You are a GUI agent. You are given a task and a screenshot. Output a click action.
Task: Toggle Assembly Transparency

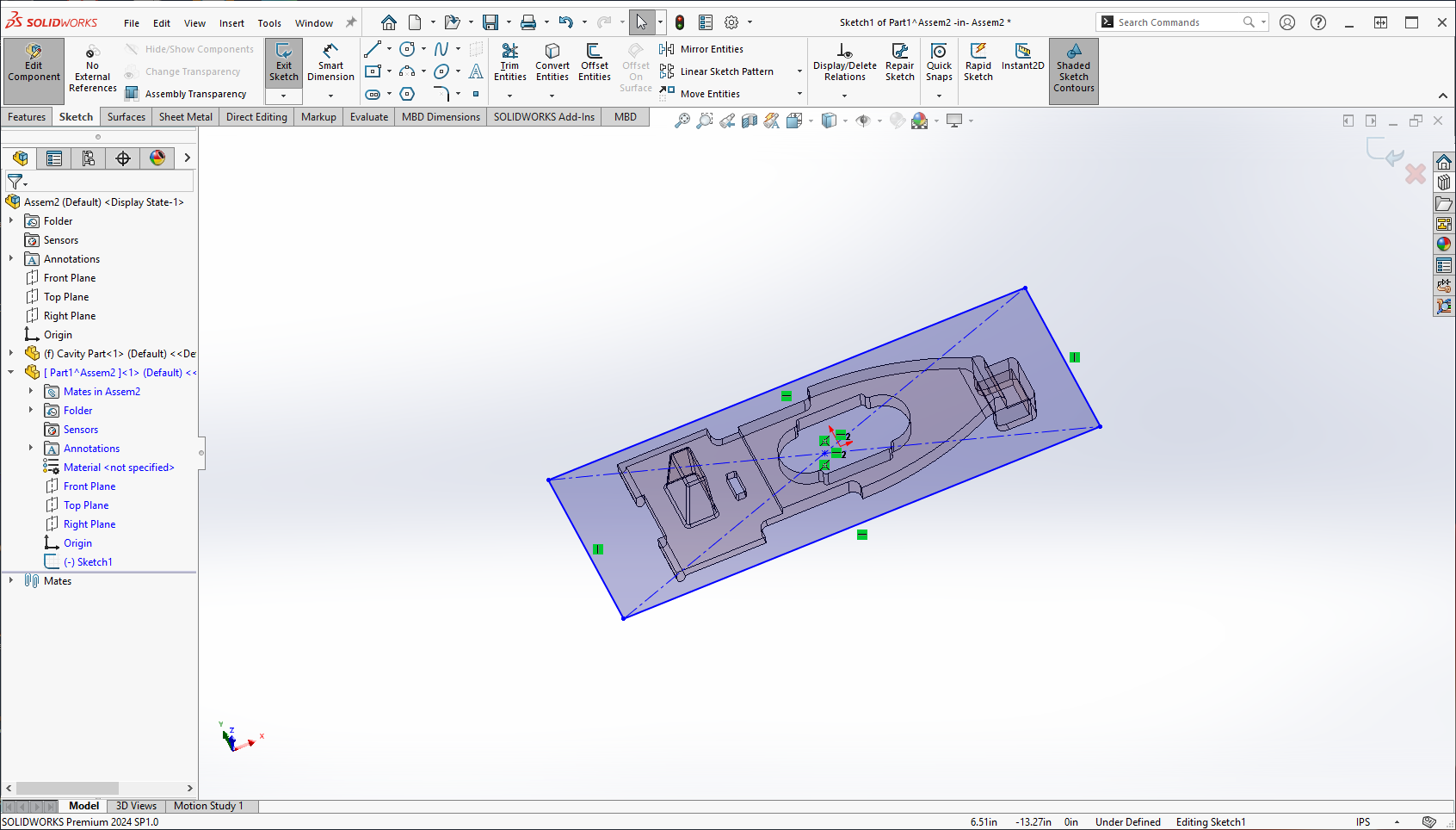(185, 94)
